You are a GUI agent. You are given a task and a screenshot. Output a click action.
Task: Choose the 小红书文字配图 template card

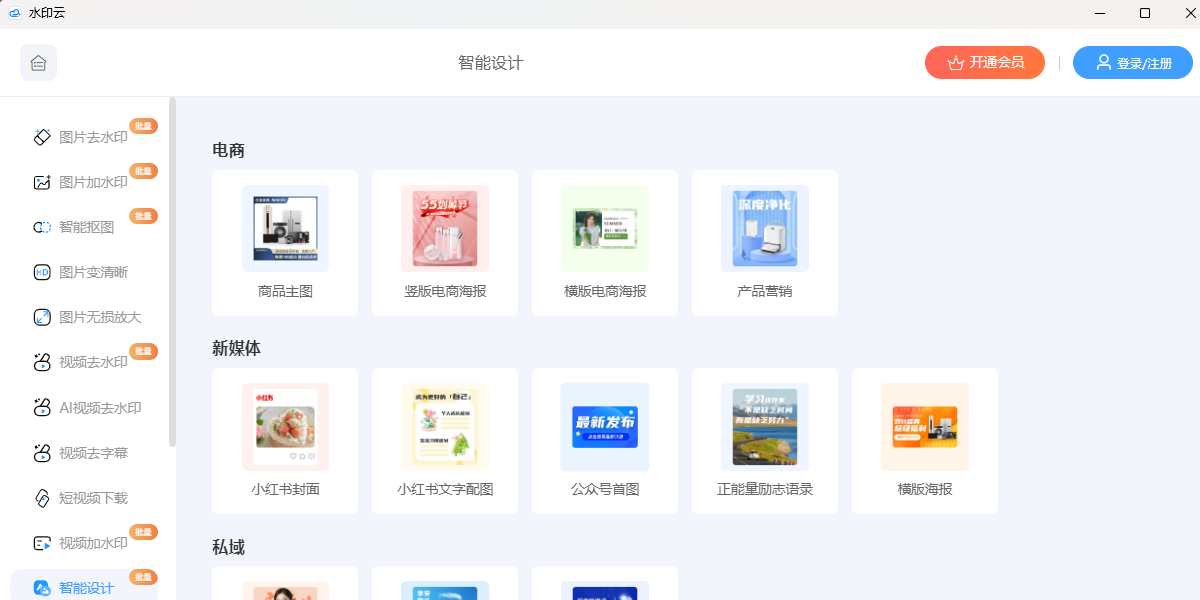[x=445, y=441]
